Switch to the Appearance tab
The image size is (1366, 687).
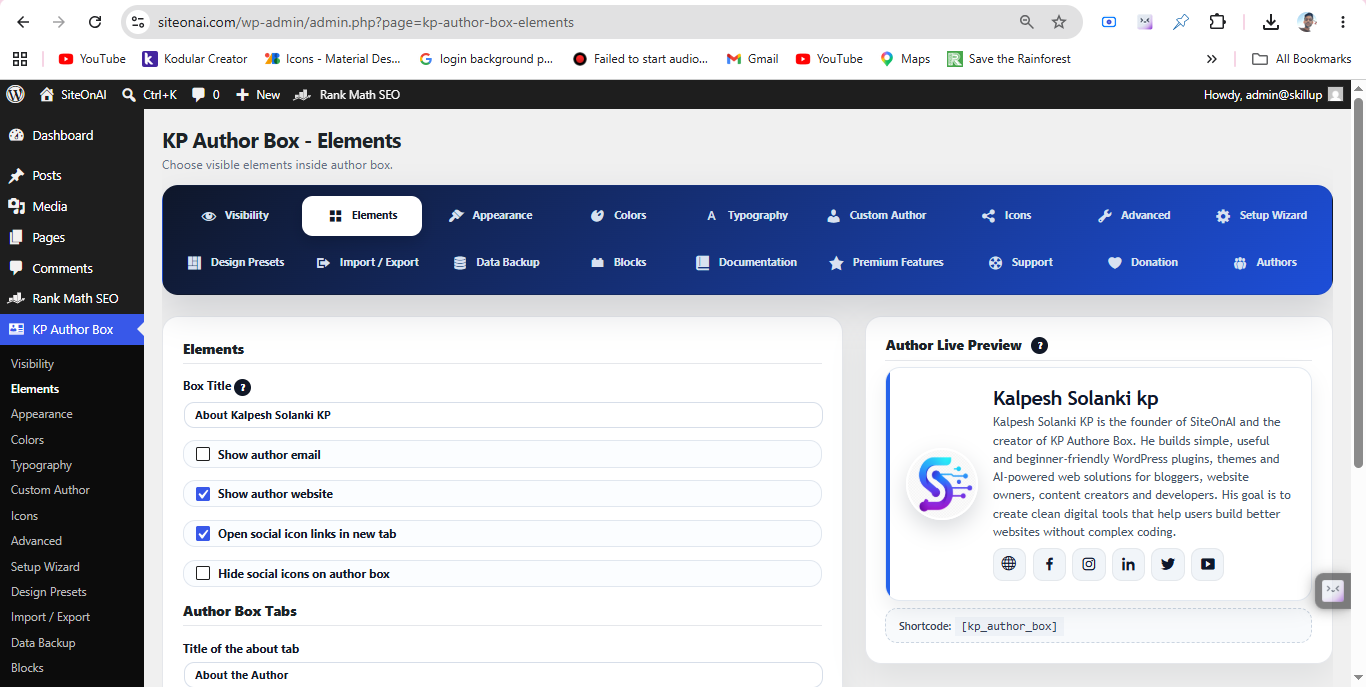coord(490,215)
